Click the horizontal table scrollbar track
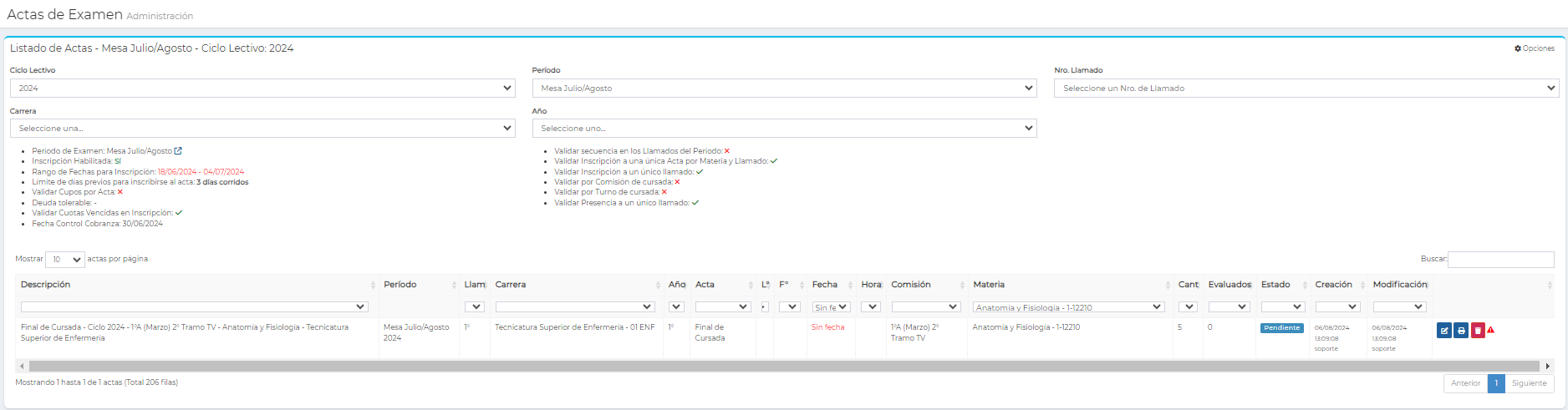 click(x=784, y=366)
